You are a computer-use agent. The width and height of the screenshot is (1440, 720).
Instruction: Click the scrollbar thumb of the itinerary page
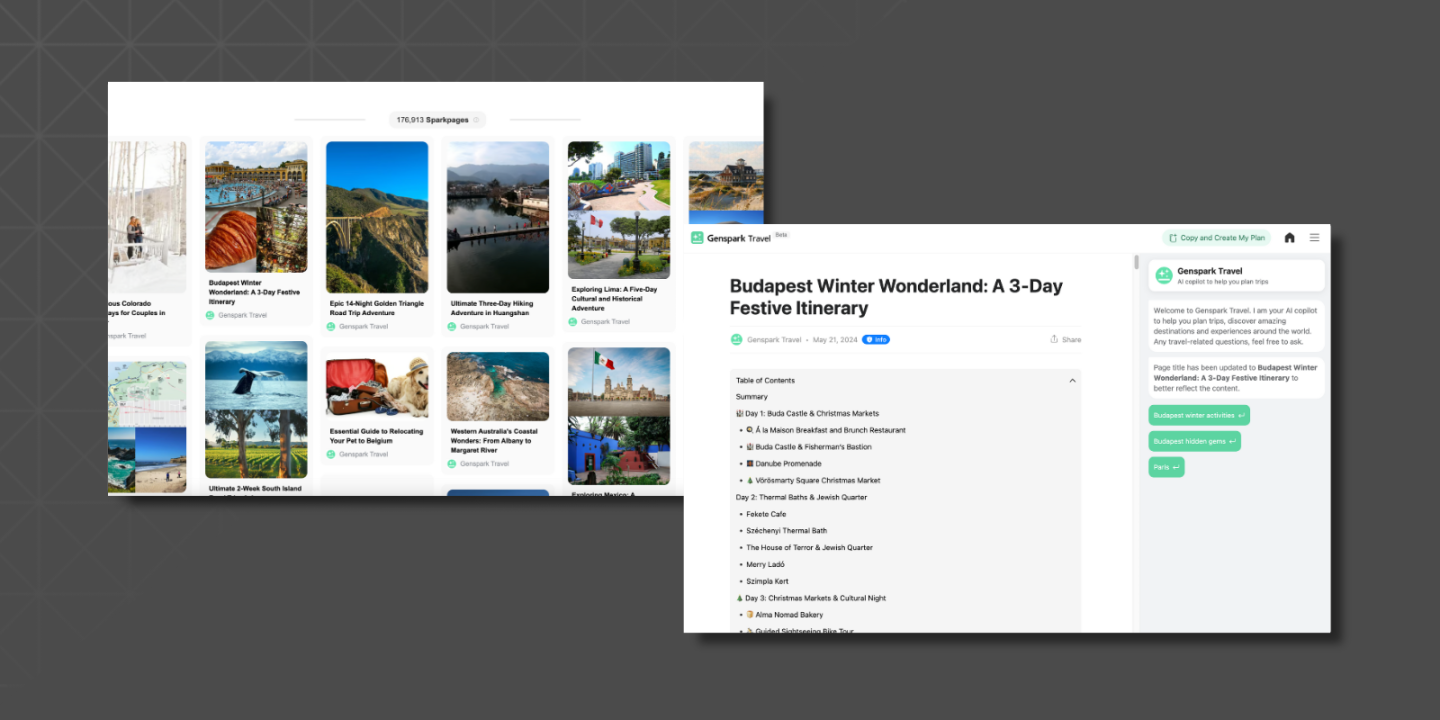tap(1135, 262)
